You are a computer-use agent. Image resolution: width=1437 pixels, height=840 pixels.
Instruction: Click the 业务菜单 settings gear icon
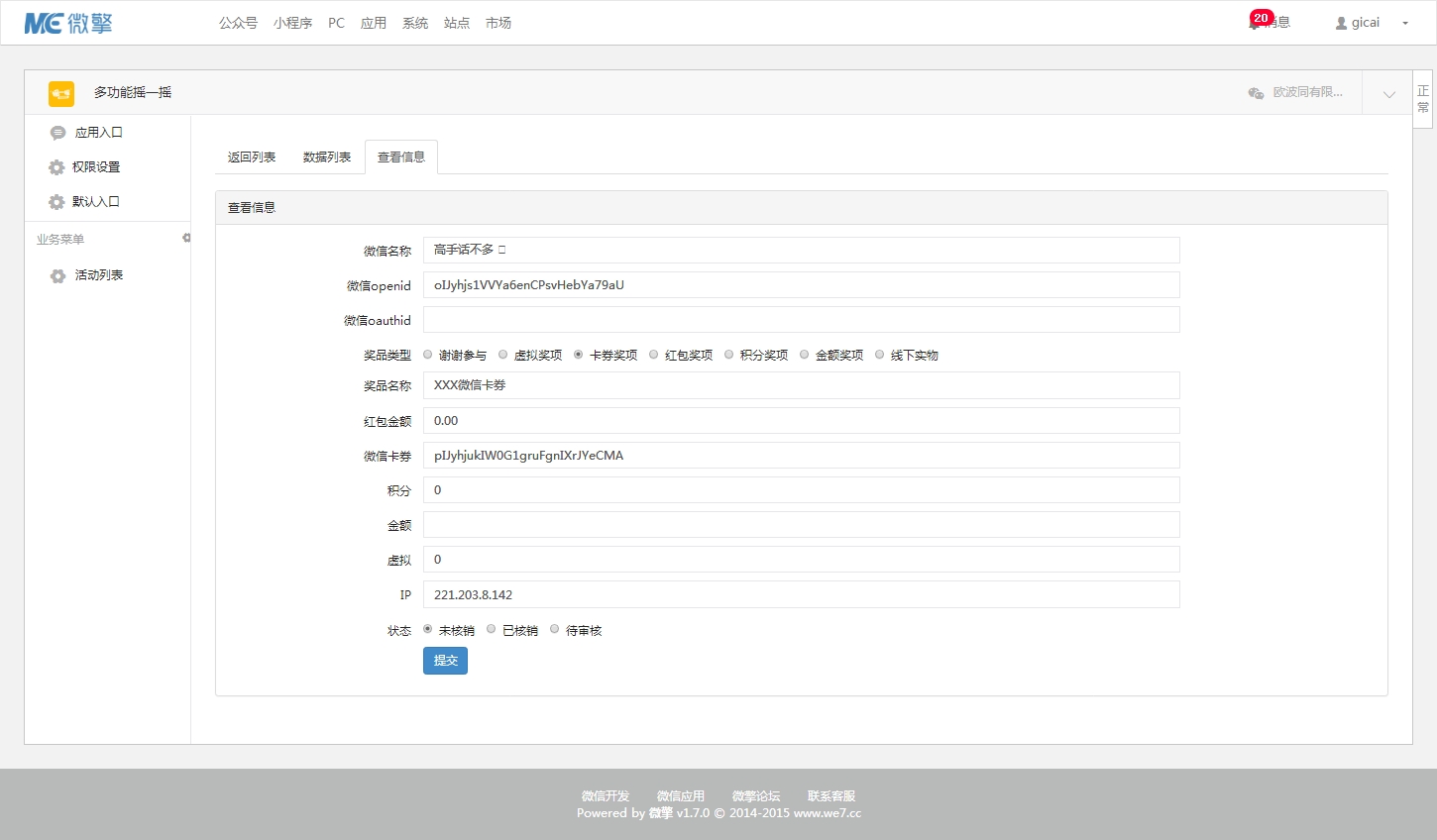point(186,238)
